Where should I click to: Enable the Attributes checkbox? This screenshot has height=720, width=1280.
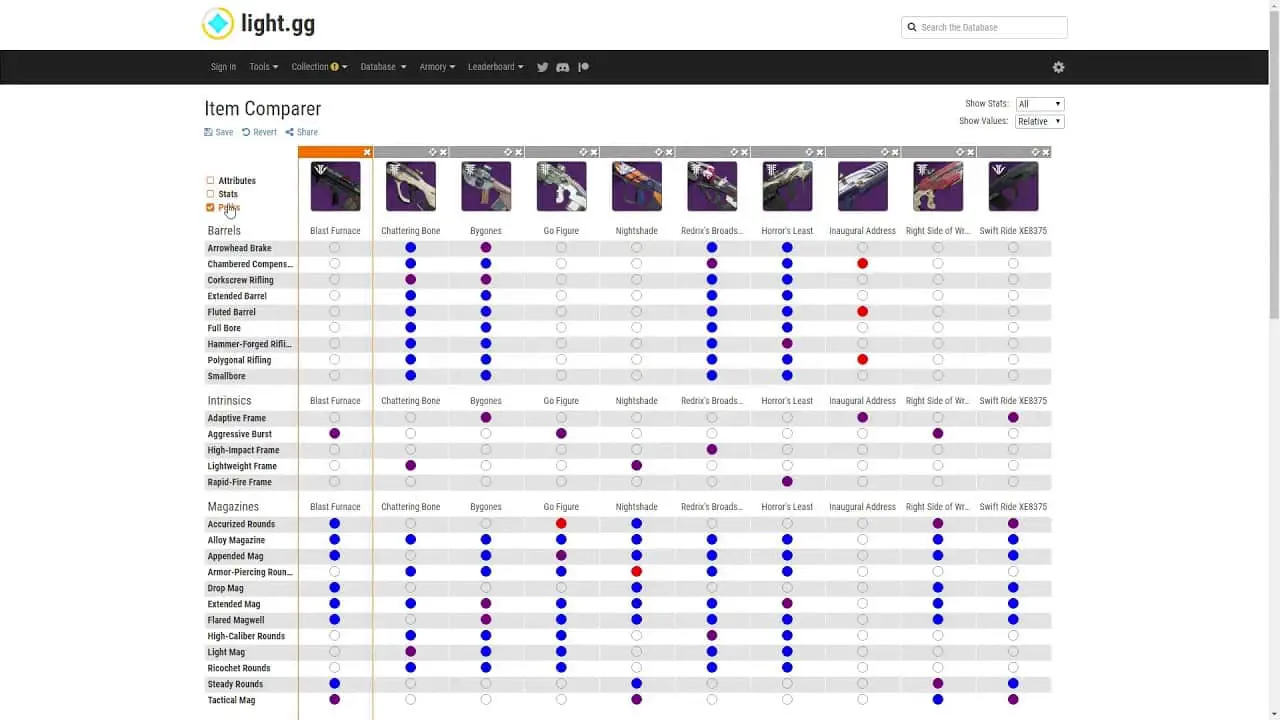(210, 181)
